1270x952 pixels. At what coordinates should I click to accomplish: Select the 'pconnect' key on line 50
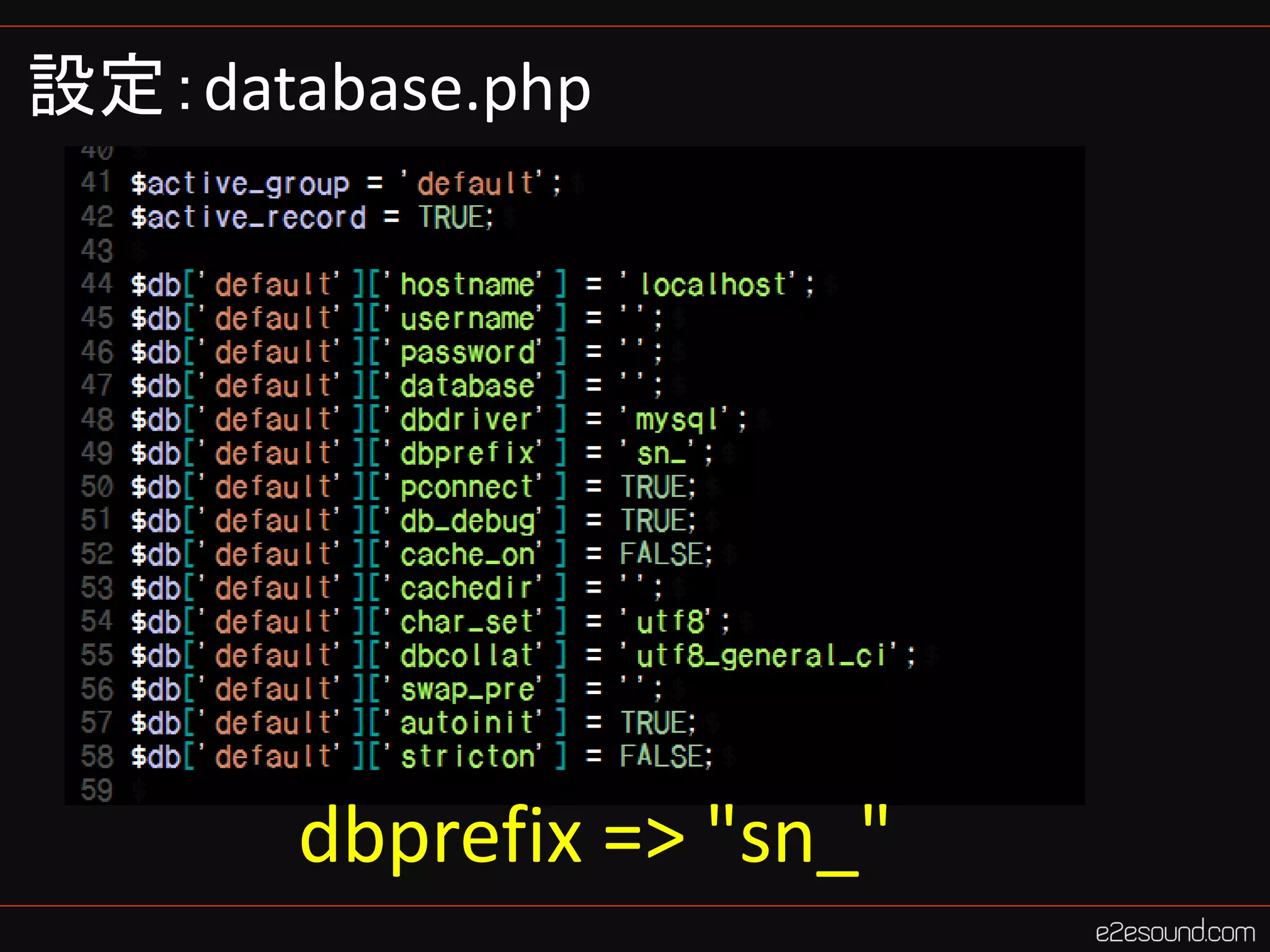pyautogui.click(x=467, y=487)
